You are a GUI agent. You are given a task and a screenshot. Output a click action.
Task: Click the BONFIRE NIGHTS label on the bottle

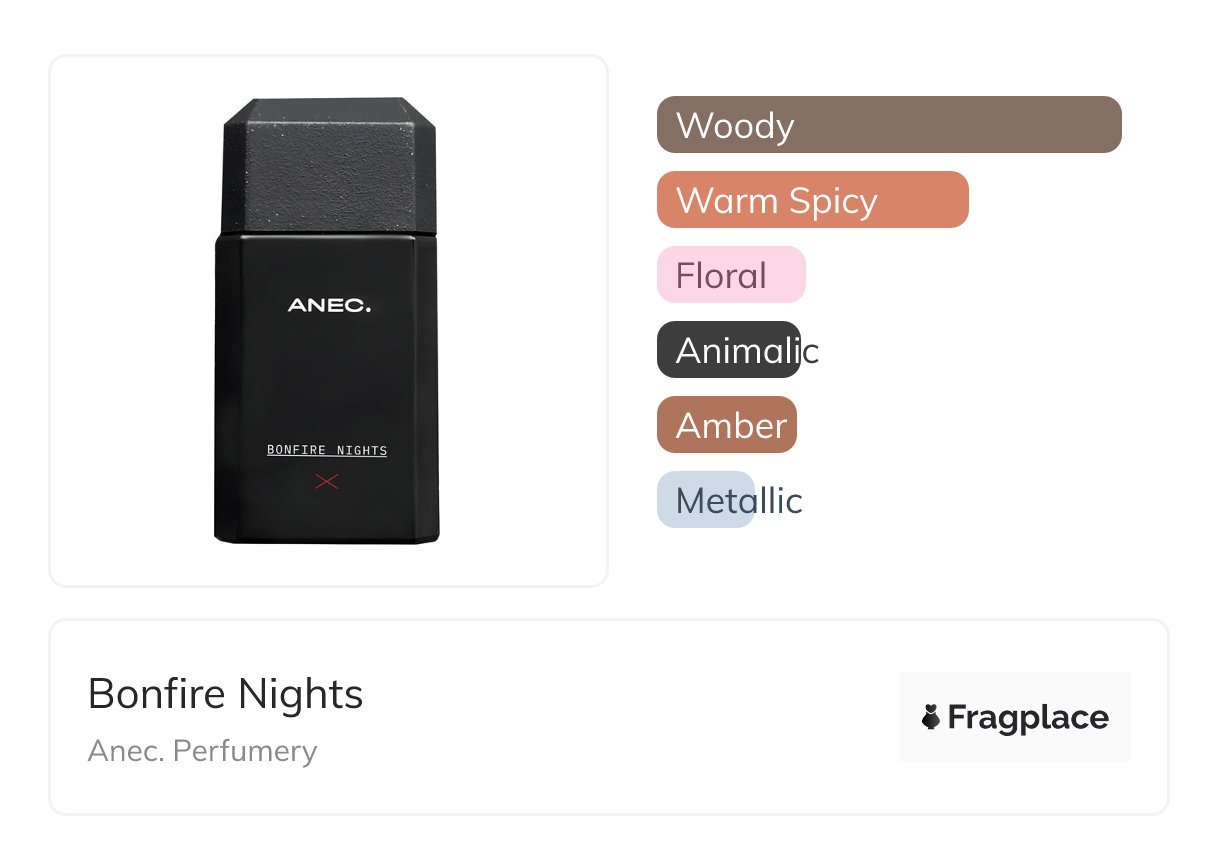327,451
